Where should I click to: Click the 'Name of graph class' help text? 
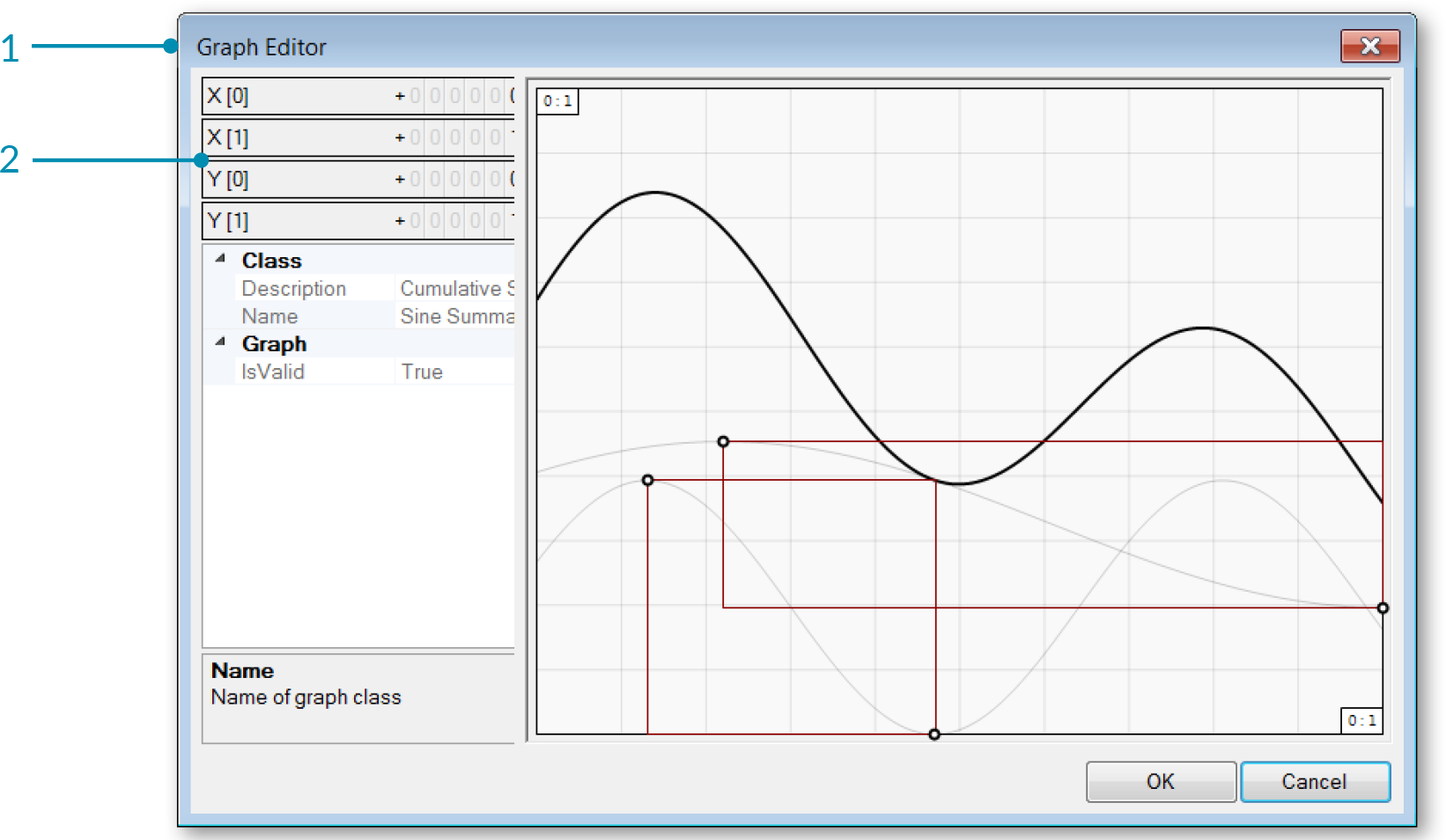306,697
